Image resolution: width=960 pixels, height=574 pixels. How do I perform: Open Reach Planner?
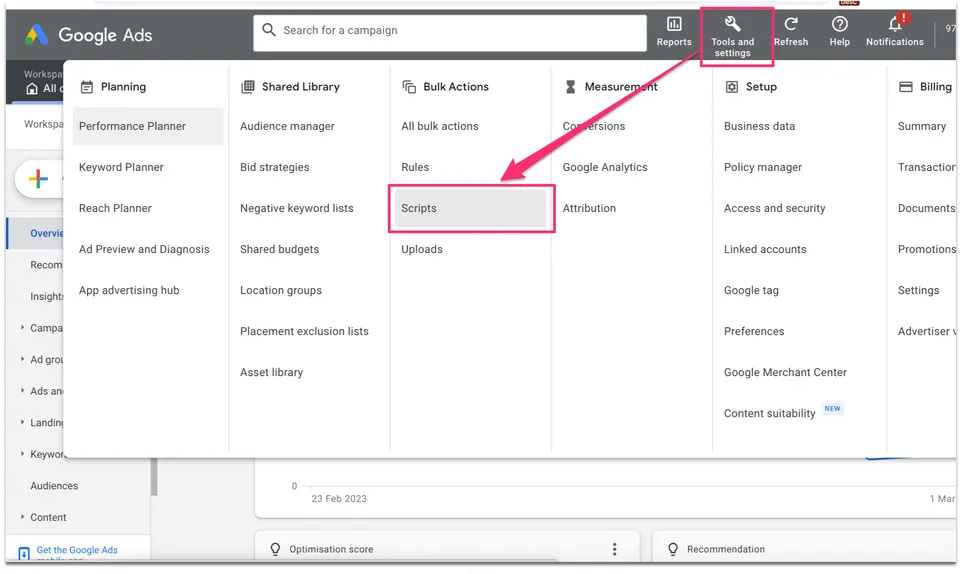pyautogui.click(x=115, y=208)
